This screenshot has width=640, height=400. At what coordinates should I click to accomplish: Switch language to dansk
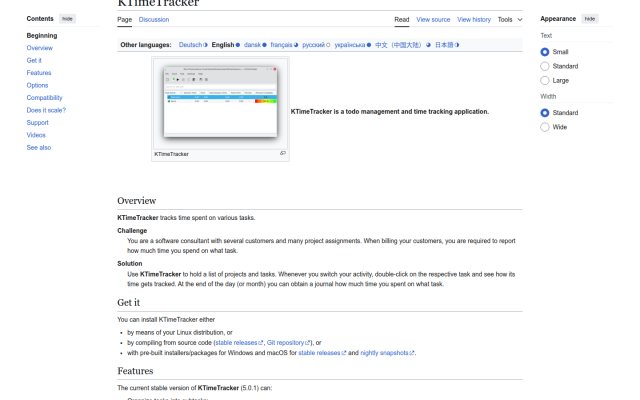[252, 45]
